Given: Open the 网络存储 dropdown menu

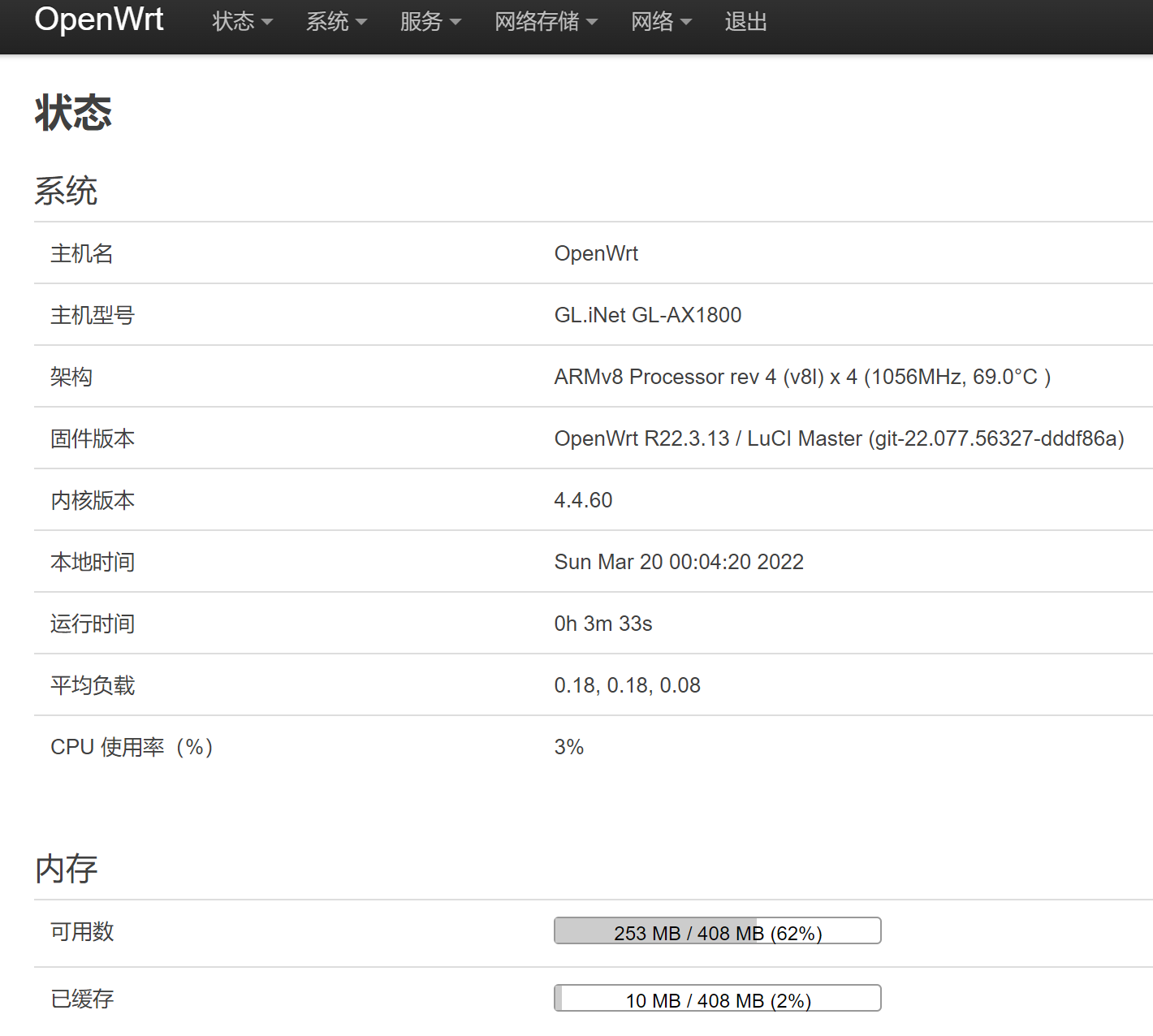Looking at the screenshot, I should tap(538, 22).
